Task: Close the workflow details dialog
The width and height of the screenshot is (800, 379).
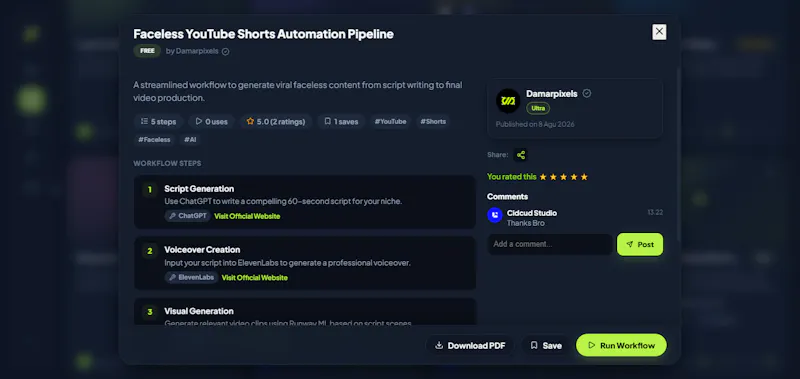Action: coord(659,32)
